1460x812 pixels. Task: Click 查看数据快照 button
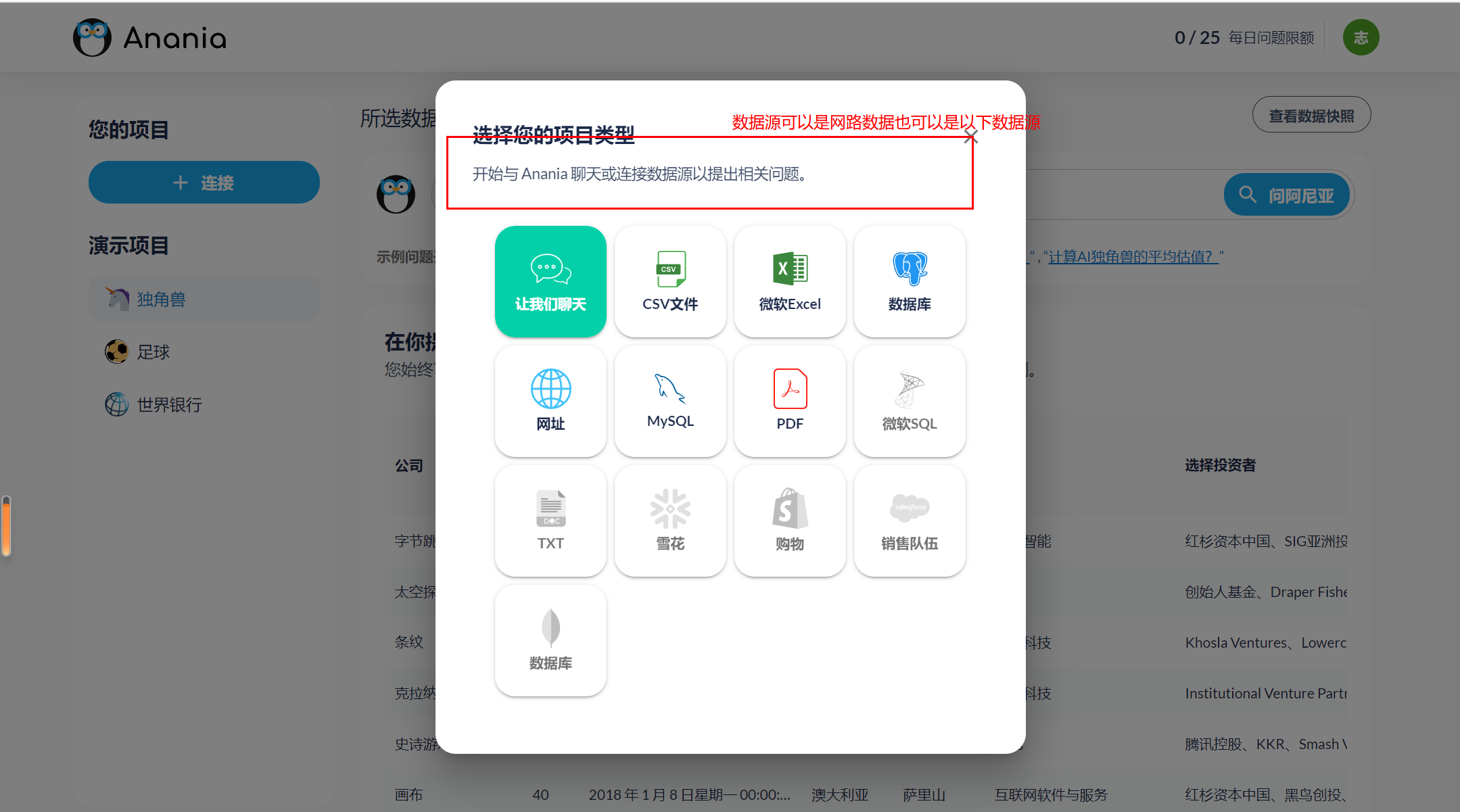pos(1311,116)
